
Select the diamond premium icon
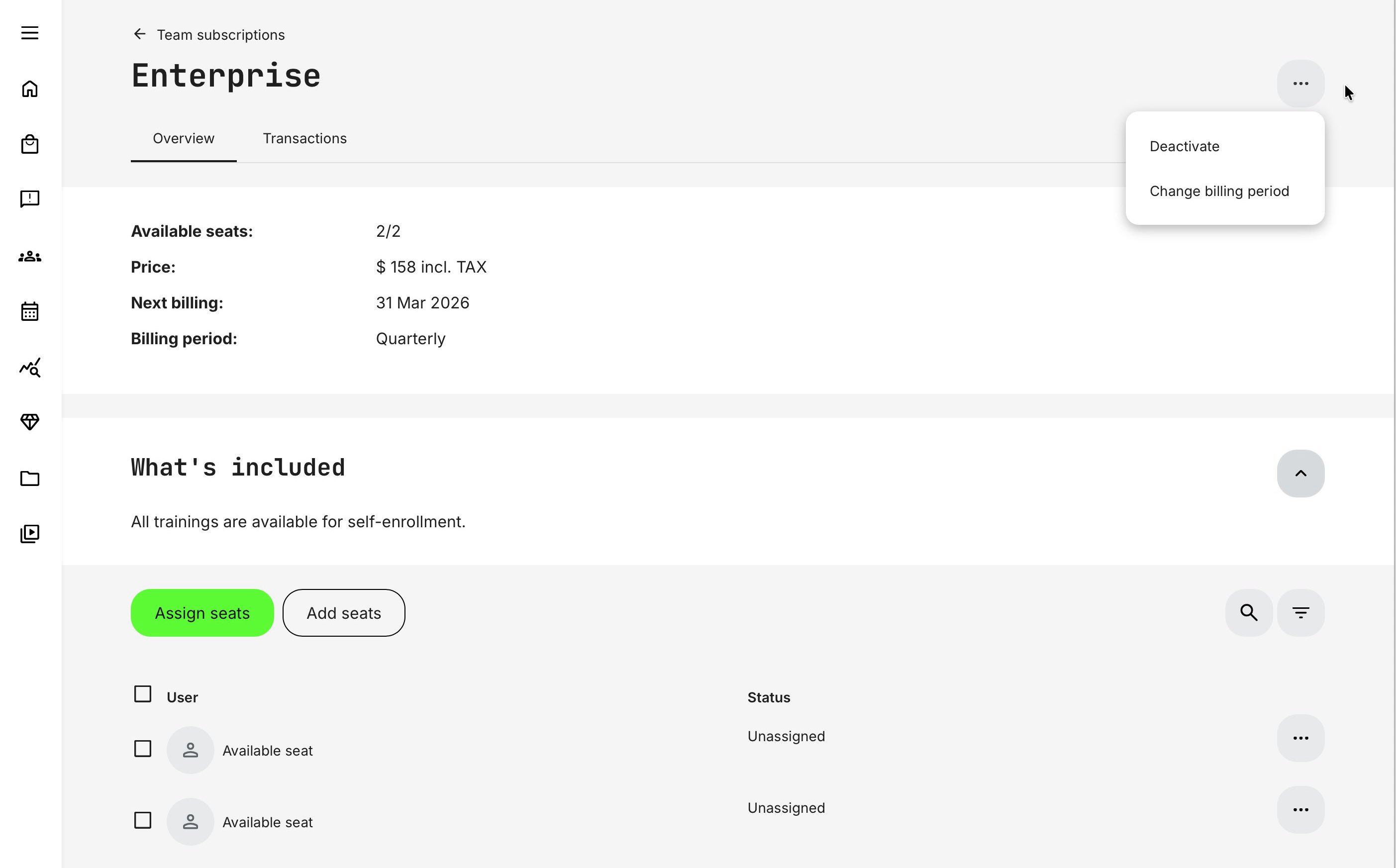point(29,421)
